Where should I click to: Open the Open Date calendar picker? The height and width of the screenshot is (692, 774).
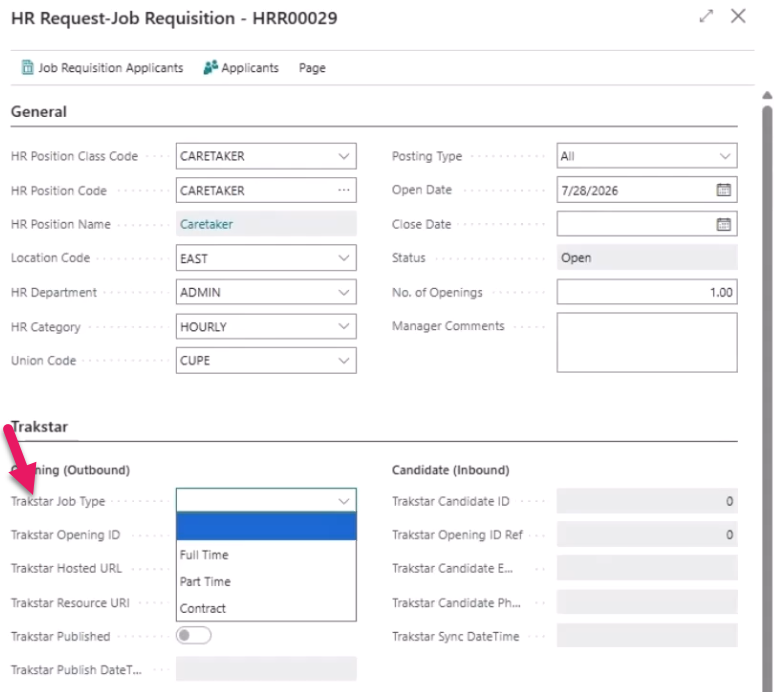[x=724, y=190]
